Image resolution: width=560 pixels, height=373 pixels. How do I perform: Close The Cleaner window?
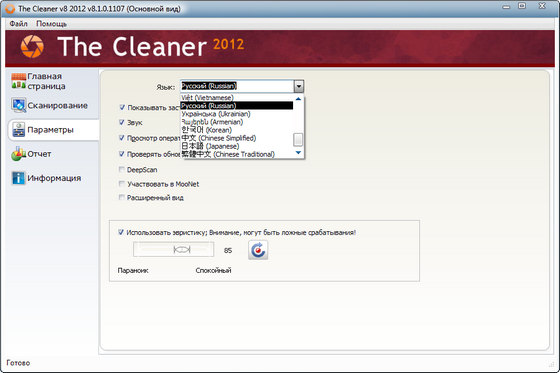(542, 6)
